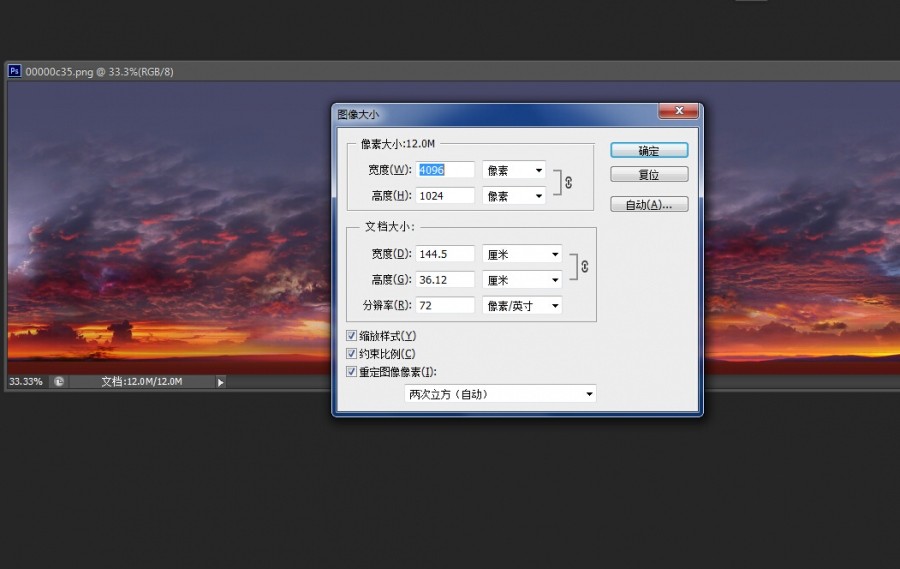Image resolution: width=900 pixels, height=569 pixels.
Task: Click the 高度(H): label
Action: pos(391,196)
